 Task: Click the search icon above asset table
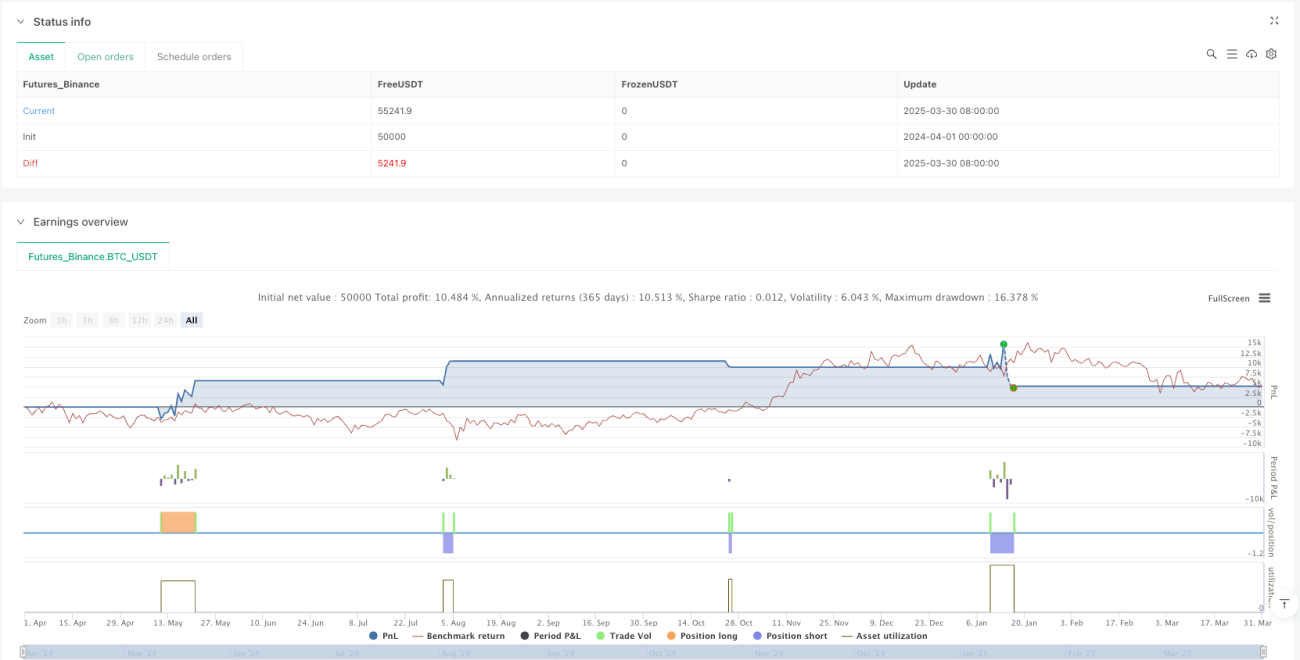point(1211,54)
